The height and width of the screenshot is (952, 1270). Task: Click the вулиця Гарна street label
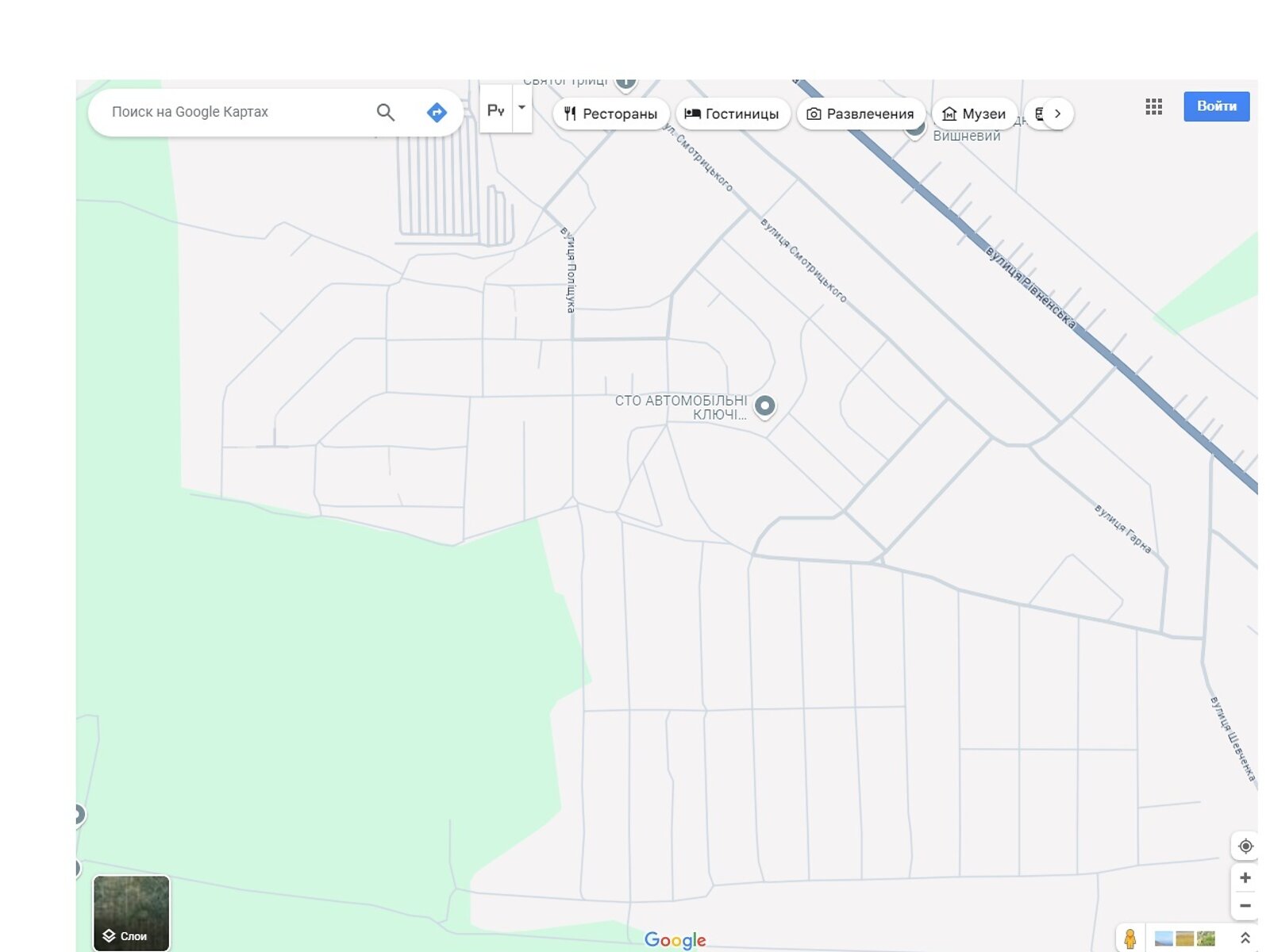[x=1123, y=528]
